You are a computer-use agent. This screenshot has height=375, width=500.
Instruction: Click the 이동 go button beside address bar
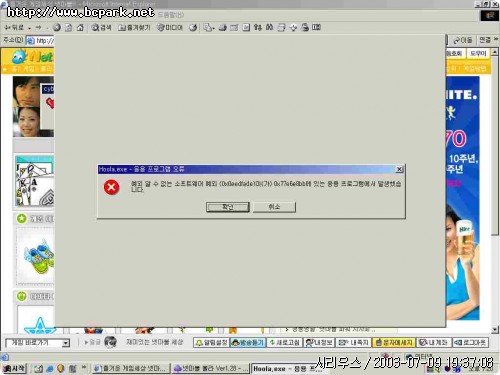pyautogui.click(x=463, y=41)
